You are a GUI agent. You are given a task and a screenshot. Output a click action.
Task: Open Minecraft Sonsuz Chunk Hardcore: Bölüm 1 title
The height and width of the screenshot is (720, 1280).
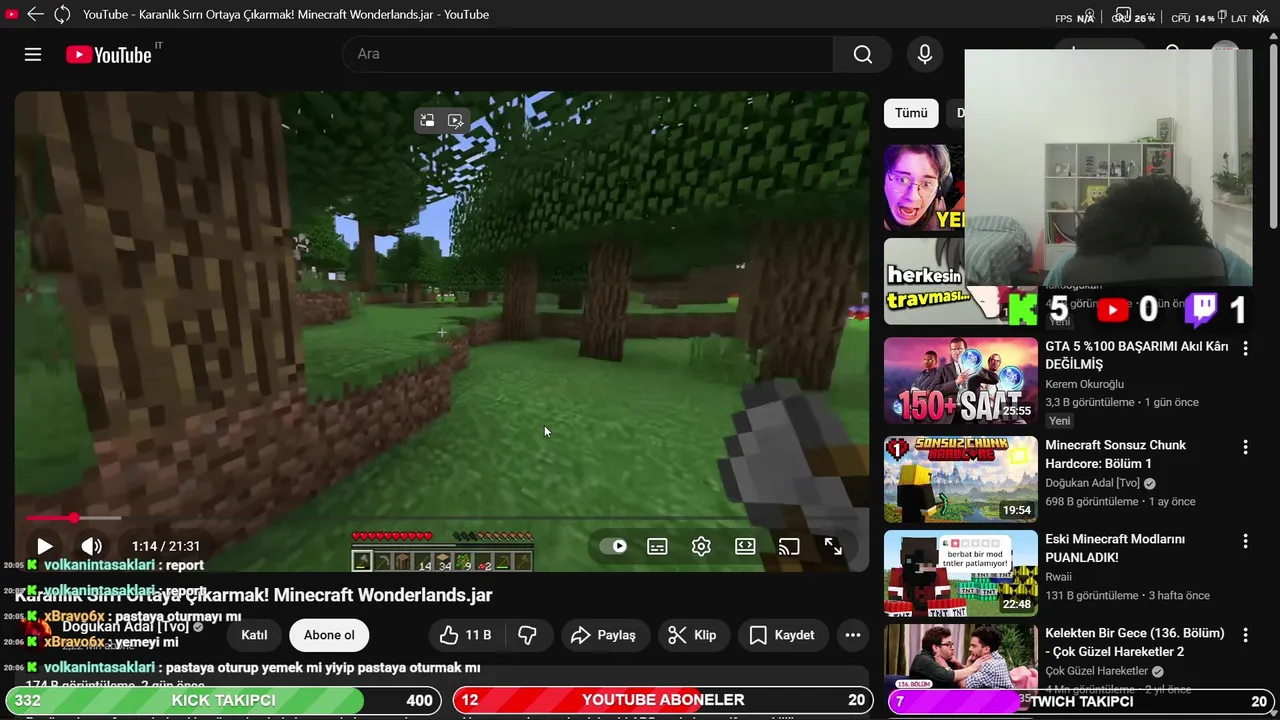point(1116,454)
